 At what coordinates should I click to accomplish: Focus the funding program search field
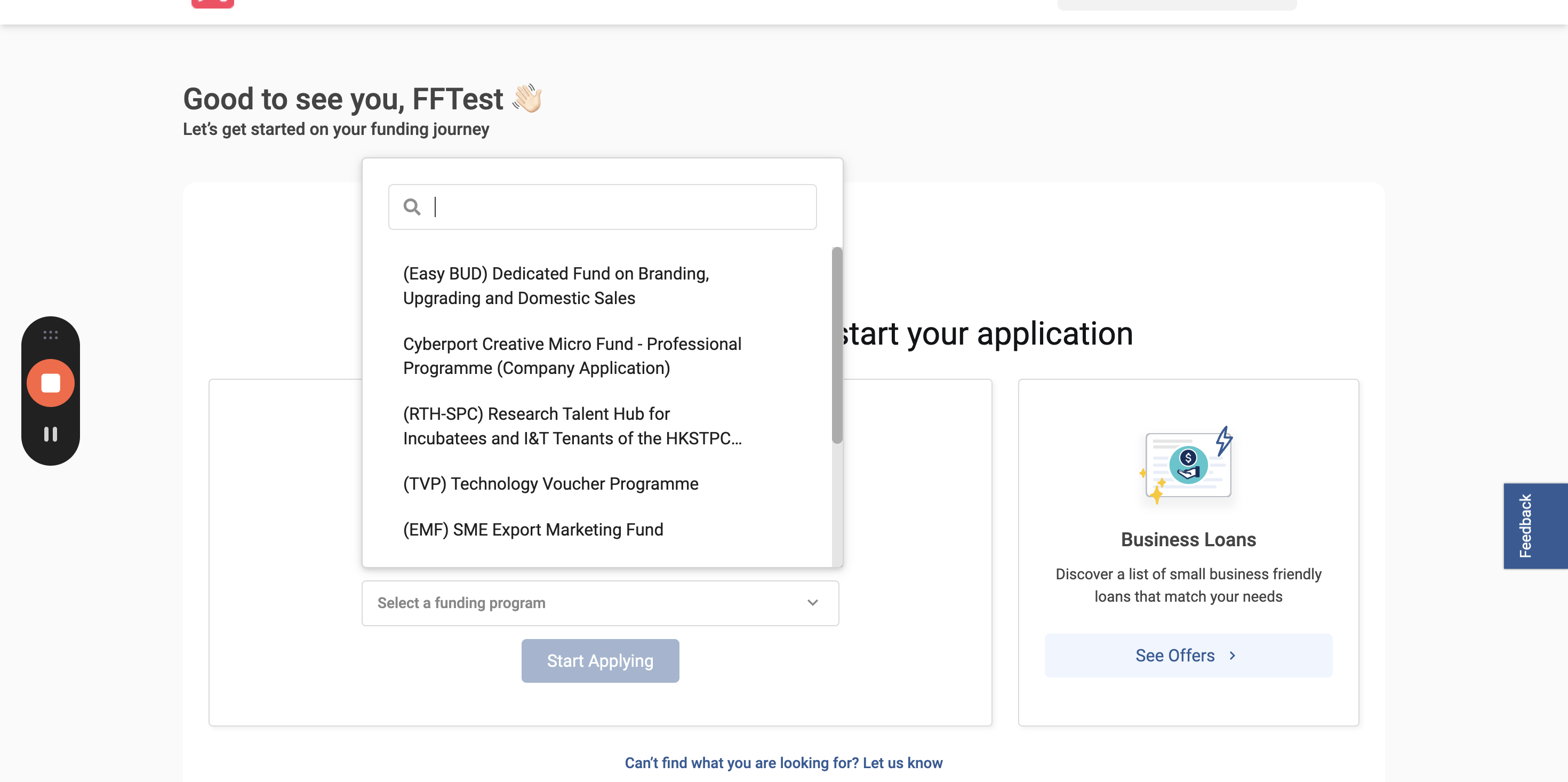point(602,207)
